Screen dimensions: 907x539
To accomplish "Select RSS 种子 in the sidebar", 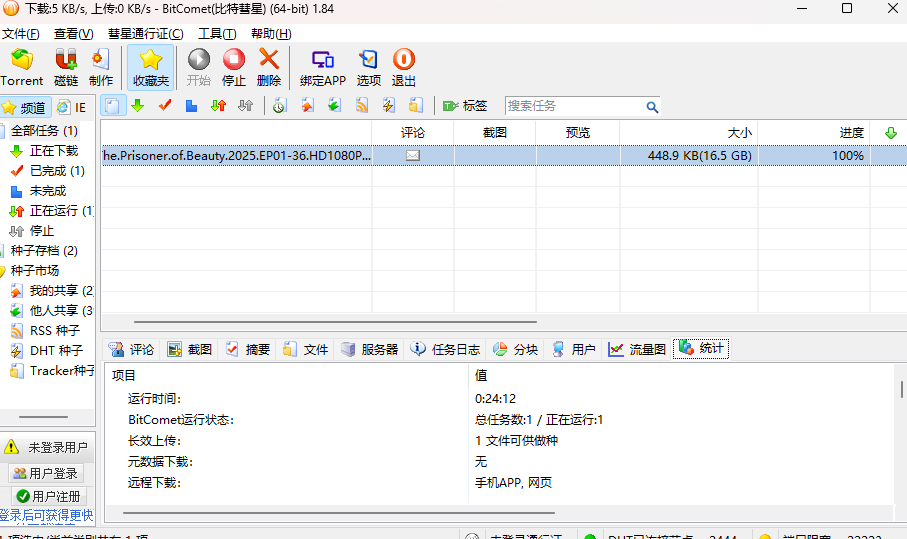I will coord(54,331).
